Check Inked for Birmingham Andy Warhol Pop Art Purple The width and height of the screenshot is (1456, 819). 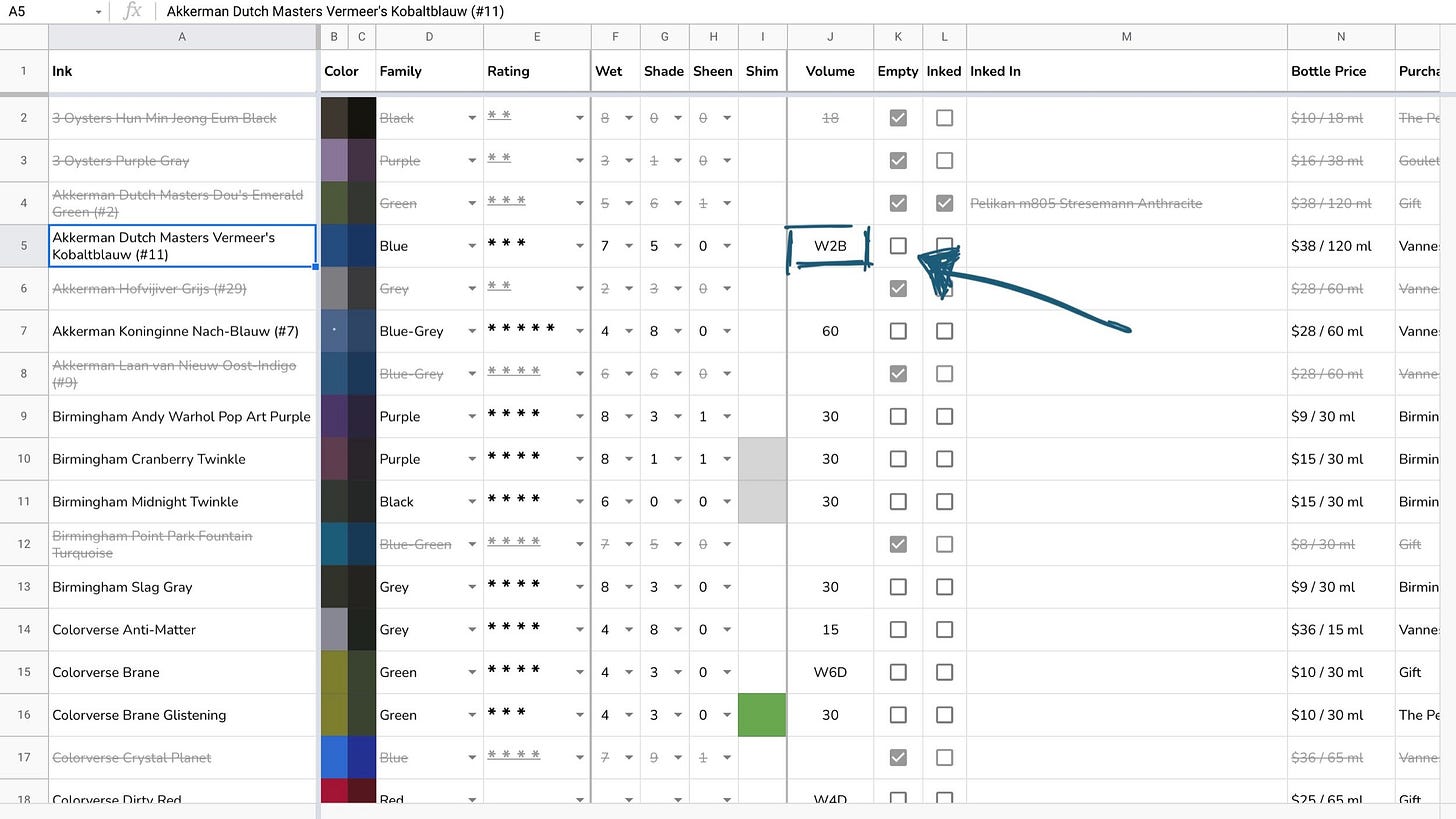coord(944,416)
